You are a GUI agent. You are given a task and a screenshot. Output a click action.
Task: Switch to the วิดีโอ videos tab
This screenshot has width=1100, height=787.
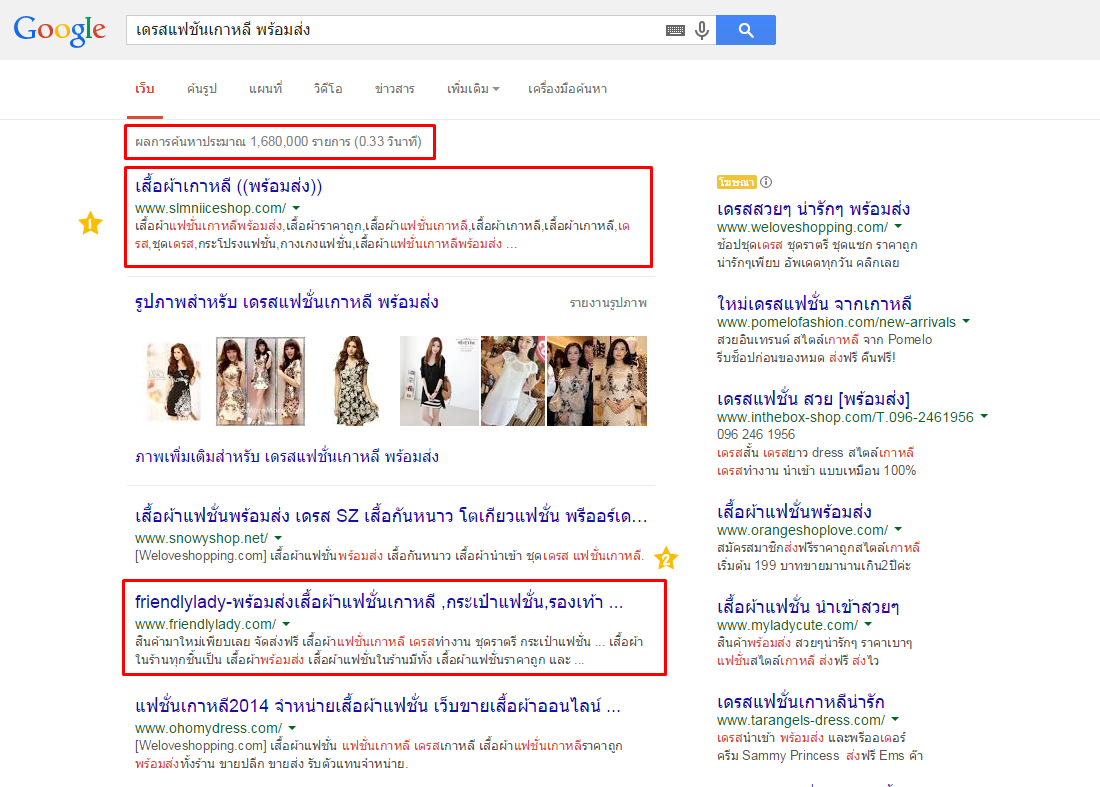328,89
